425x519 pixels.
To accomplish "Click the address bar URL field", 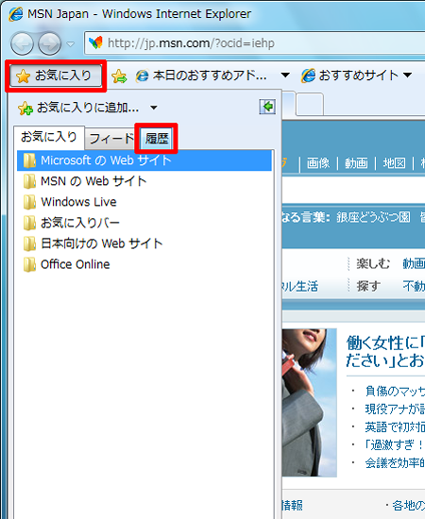I will (255, 43).
